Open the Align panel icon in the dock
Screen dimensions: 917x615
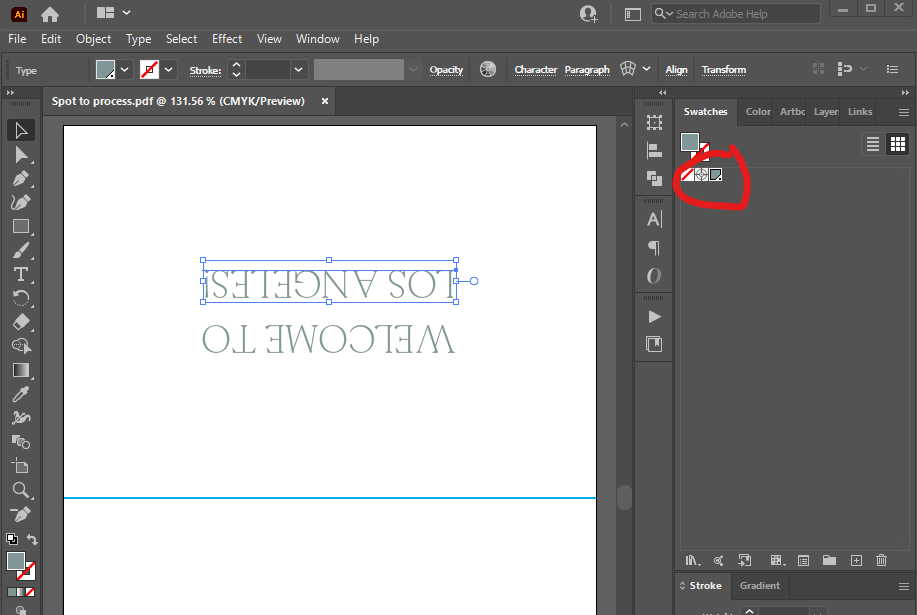654,151
